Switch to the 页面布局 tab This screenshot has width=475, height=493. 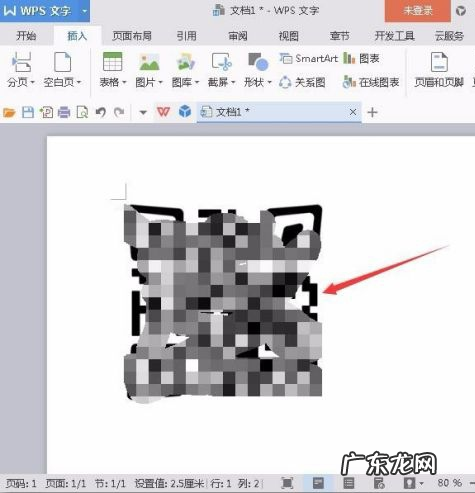(132, 36)
